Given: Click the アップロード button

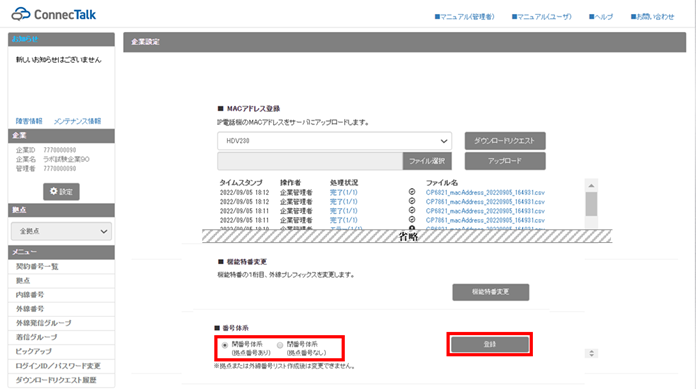Looking at the screenshot, I should (505, 161).
